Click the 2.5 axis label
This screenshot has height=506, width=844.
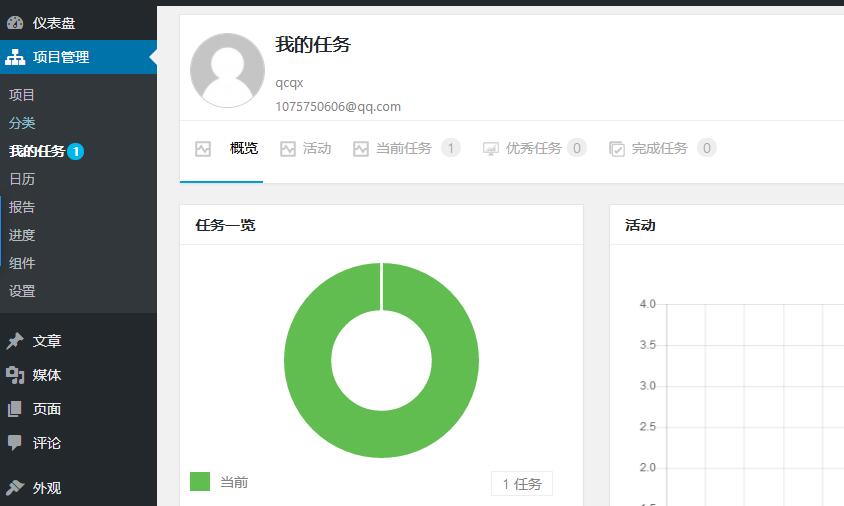click(x=648, y=427)
